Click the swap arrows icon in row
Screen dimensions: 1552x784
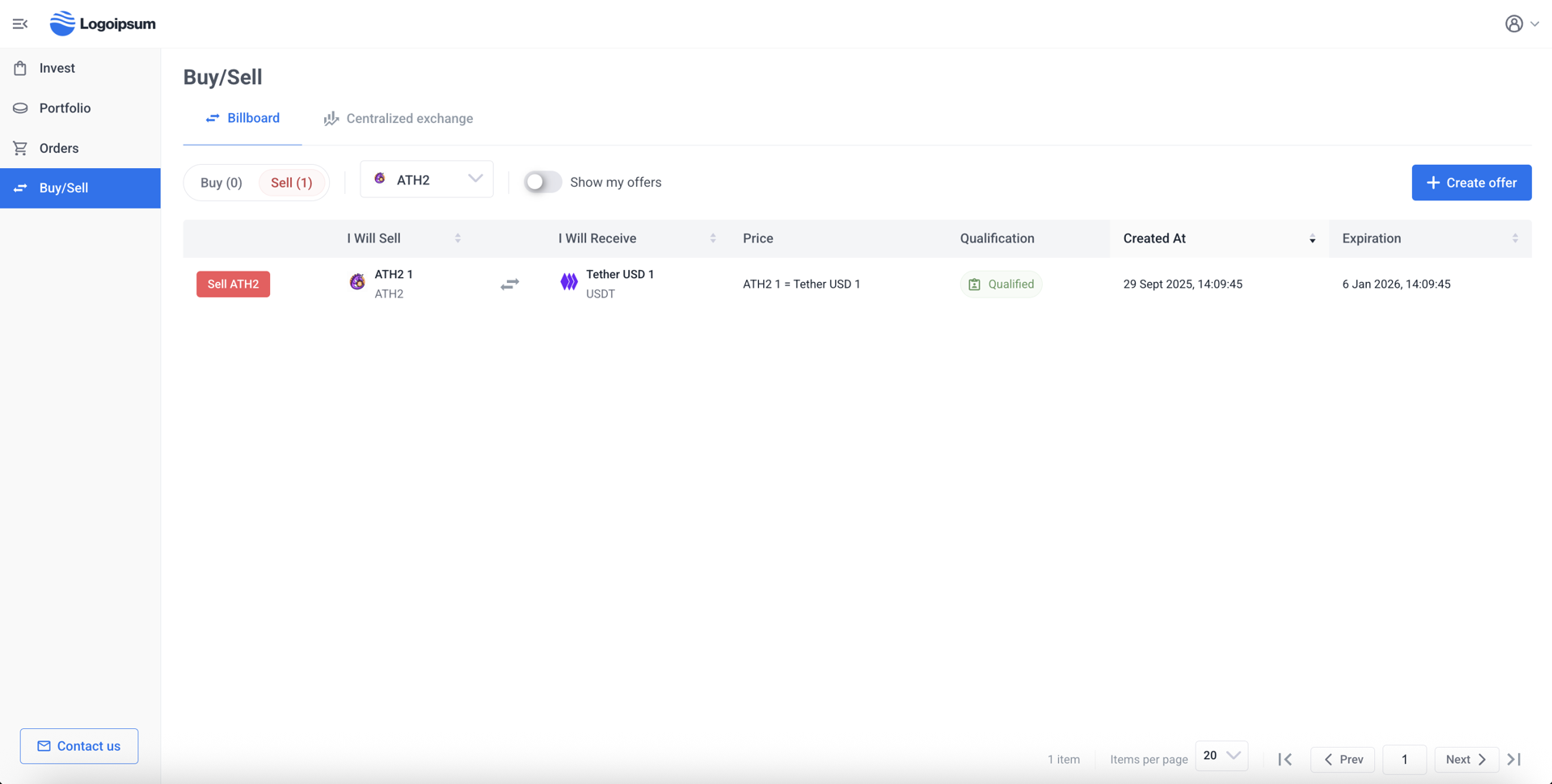coord(510,285)
